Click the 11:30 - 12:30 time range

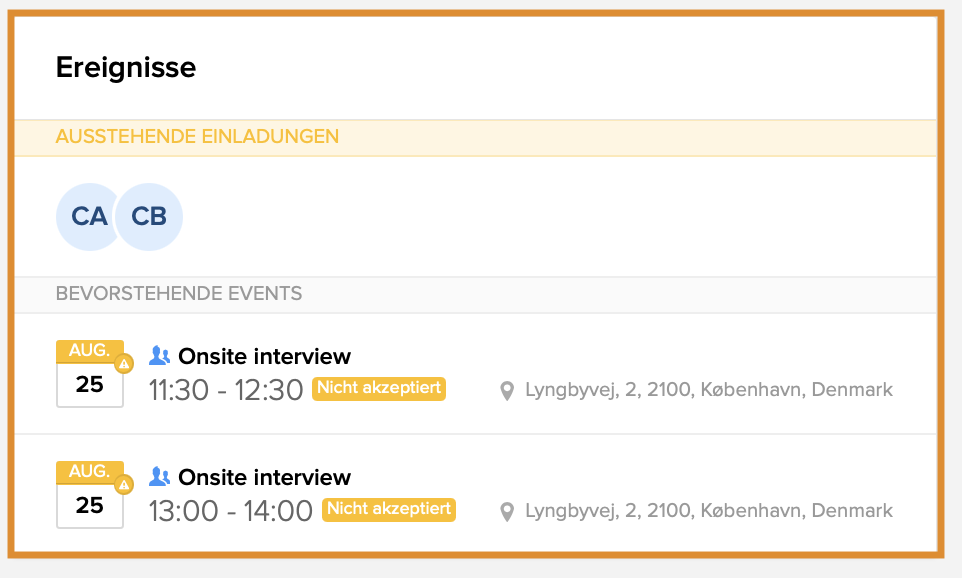(x=226, y=390)
